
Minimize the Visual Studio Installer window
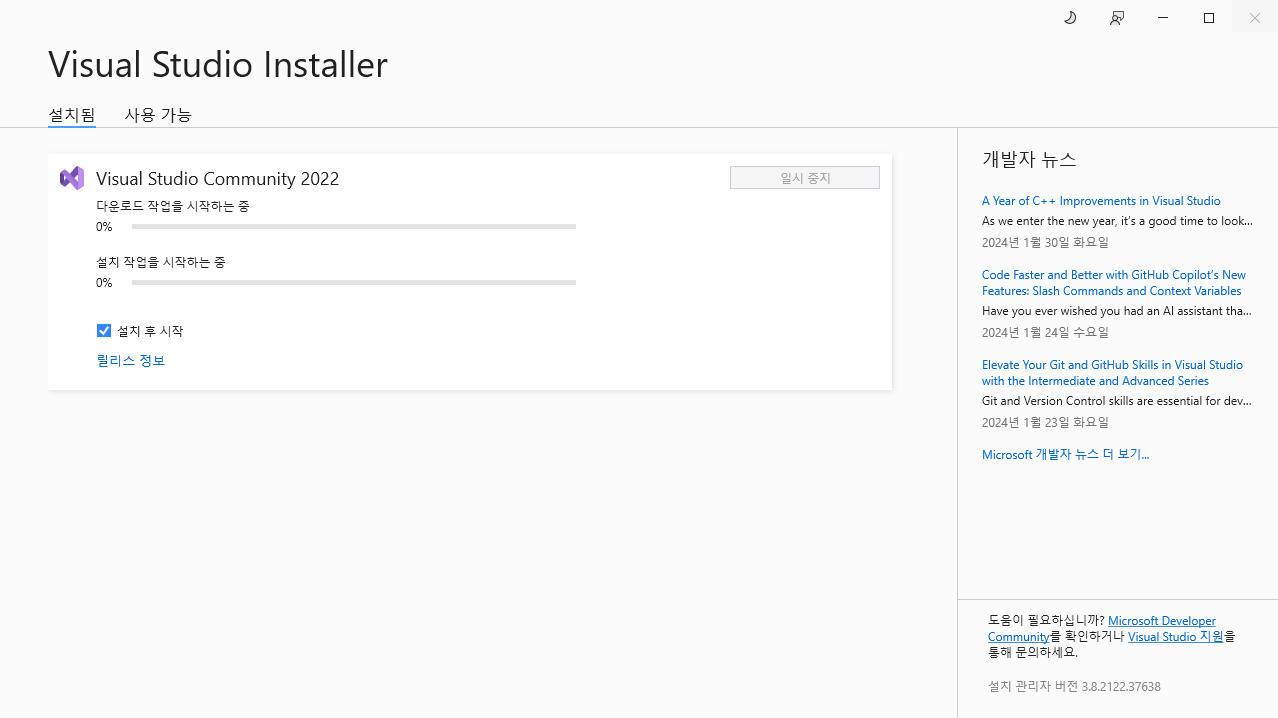[1162, 18]
